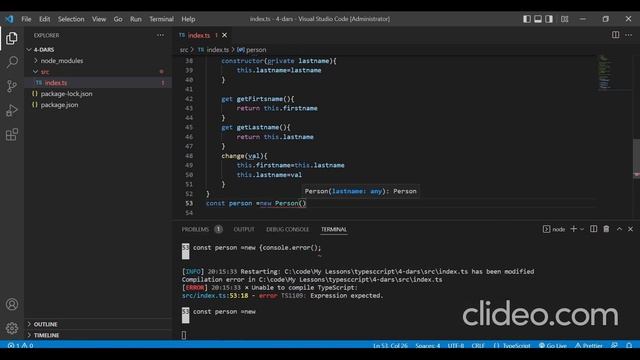Collapse the 4-DARS root folder
Image resolution: width=640 pixels, height=360 pixels.
[98, 49]
